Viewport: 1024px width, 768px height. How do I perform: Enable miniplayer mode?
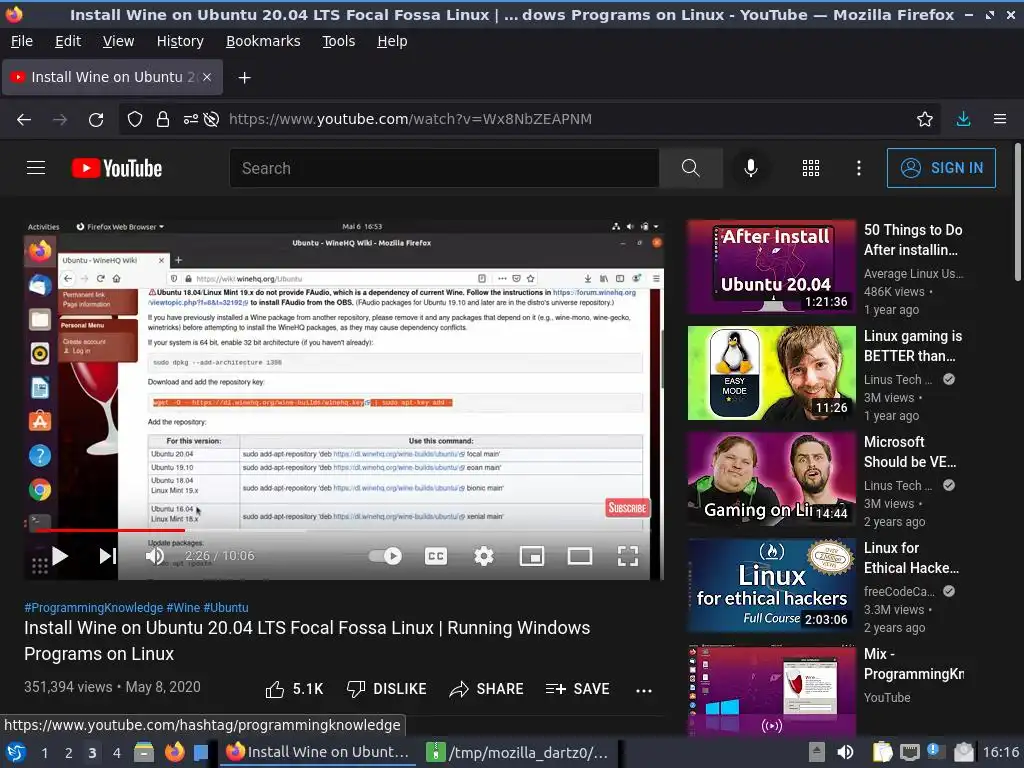[x=532, y=556]
